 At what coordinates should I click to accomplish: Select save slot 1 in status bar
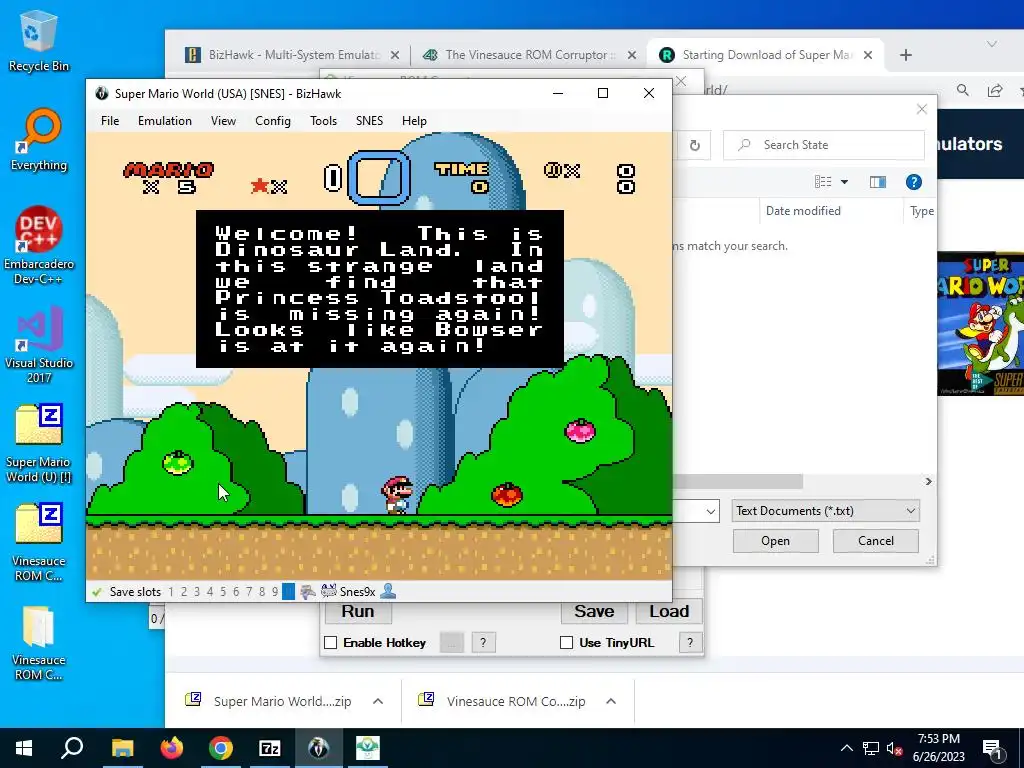(171, 592)
